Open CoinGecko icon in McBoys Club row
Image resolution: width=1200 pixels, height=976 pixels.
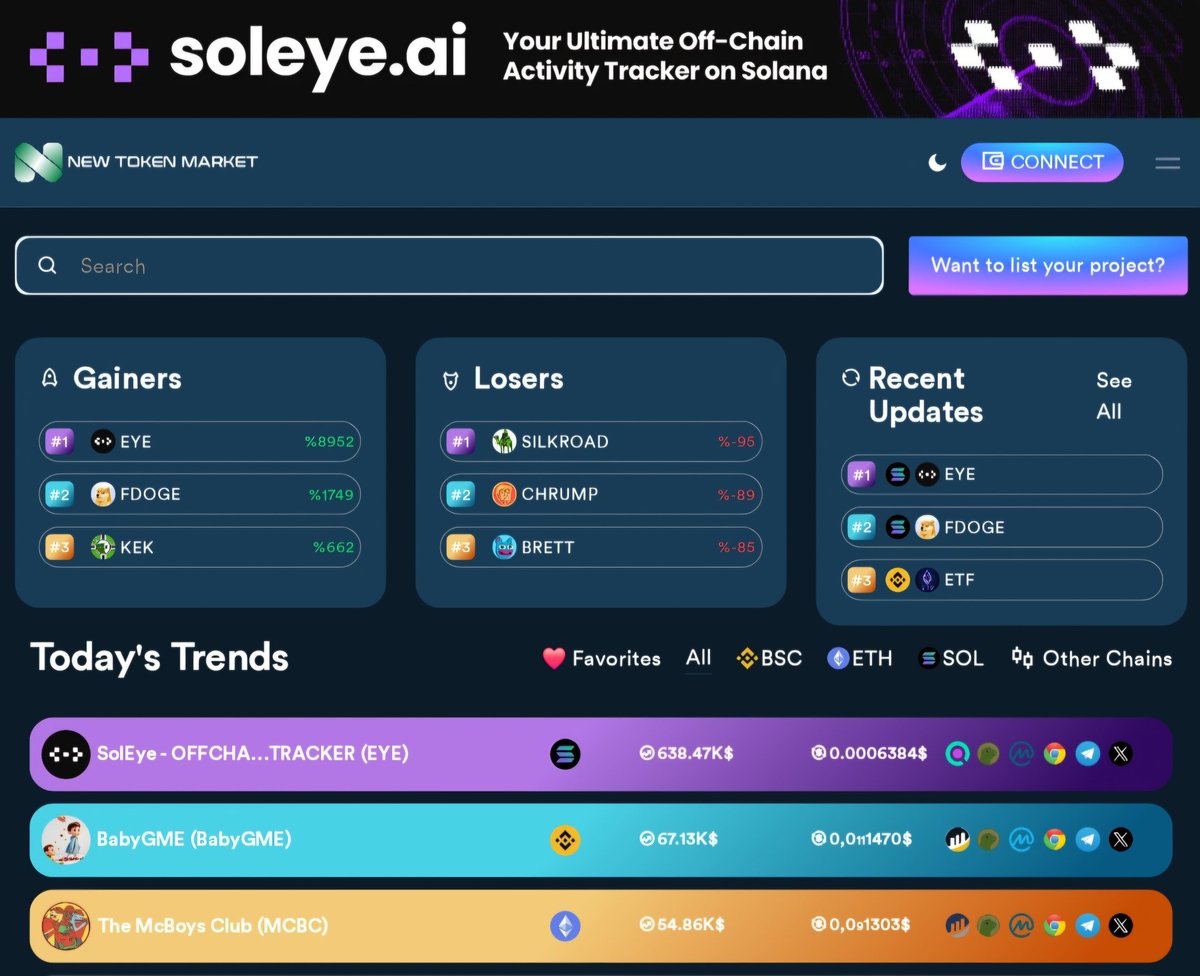click(x=989, y=926)
